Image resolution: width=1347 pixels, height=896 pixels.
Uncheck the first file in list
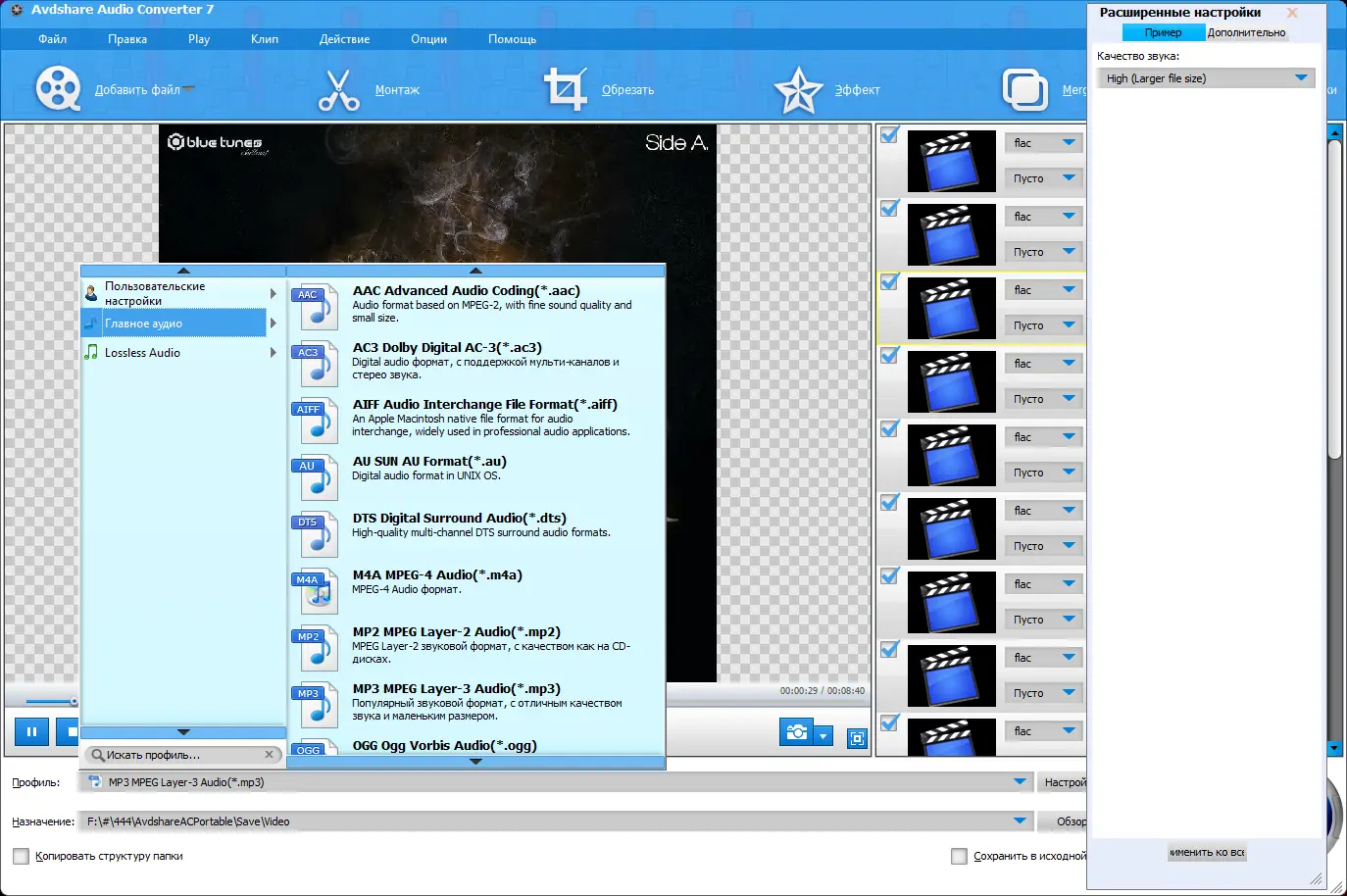(x=889, y=135)
